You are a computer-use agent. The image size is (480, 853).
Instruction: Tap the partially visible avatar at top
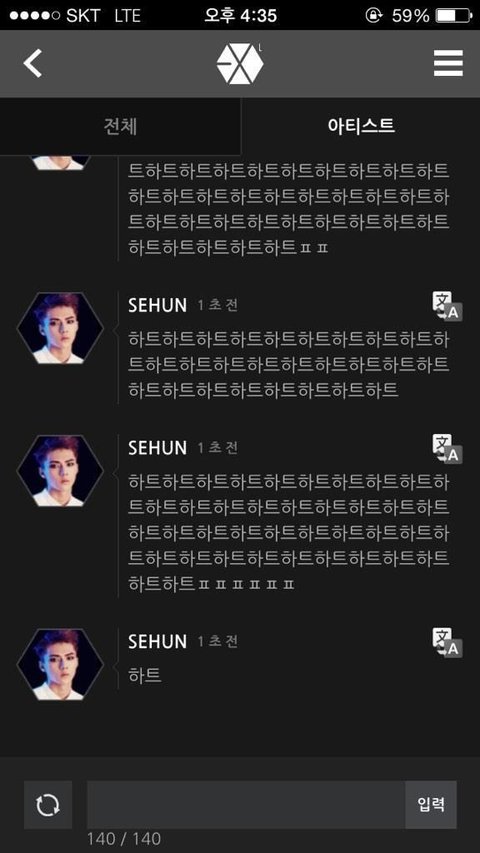(60, 162)
